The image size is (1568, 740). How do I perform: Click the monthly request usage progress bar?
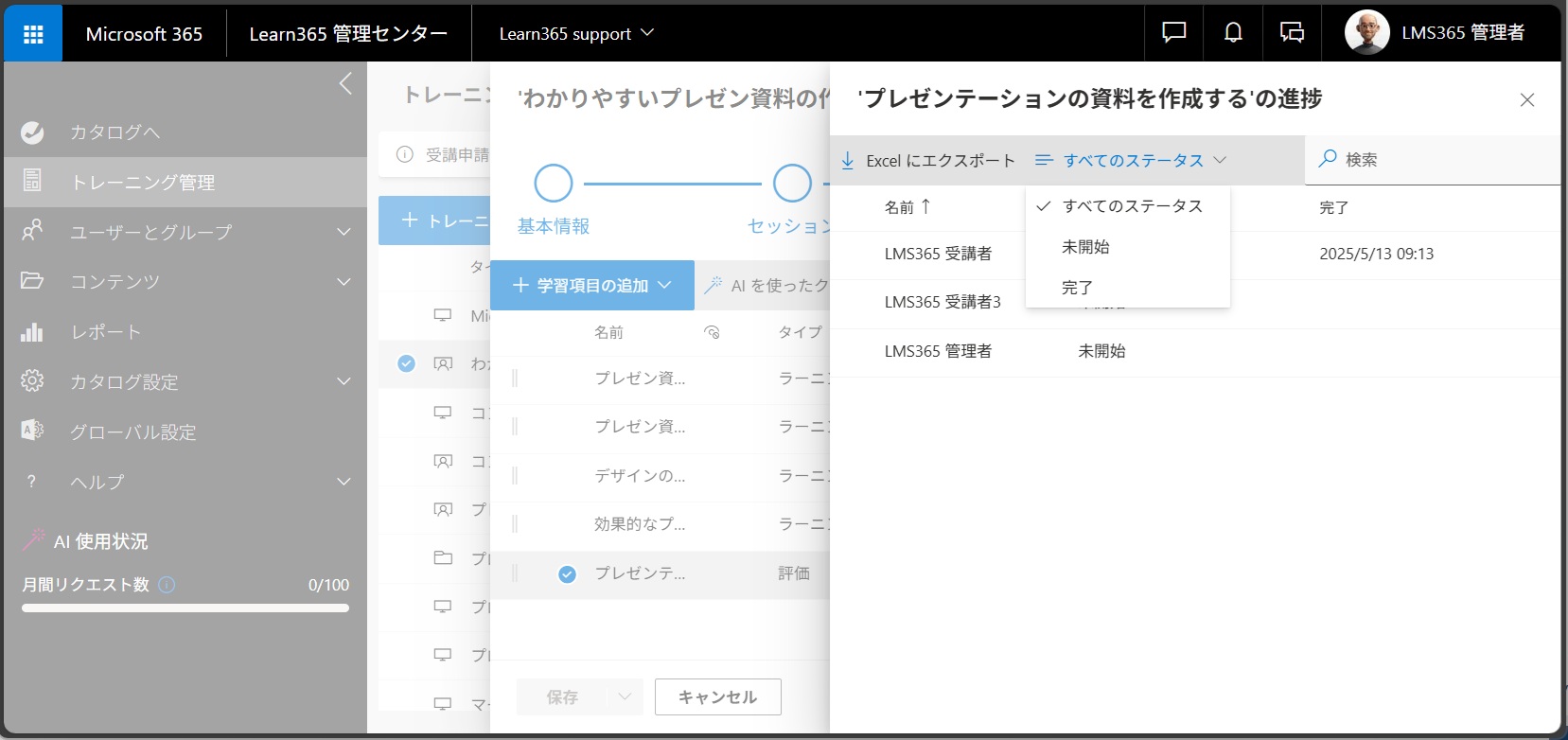pyautogui.click(x=185, y=608)
